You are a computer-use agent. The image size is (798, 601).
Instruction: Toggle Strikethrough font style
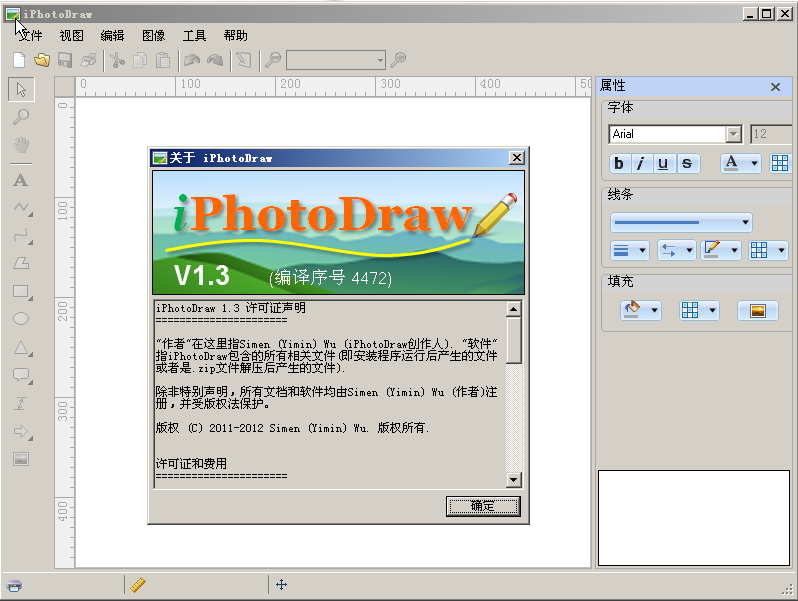click(x=687, y=163)
